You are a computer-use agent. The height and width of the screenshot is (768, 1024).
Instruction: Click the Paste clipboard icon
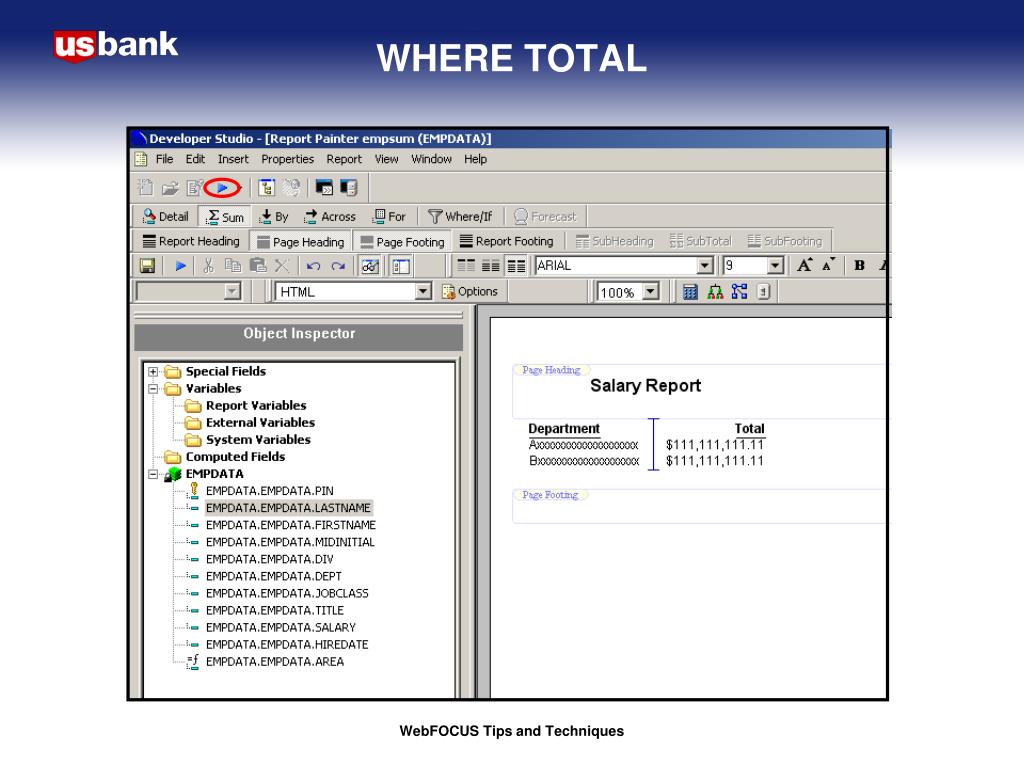click(258, 266)
